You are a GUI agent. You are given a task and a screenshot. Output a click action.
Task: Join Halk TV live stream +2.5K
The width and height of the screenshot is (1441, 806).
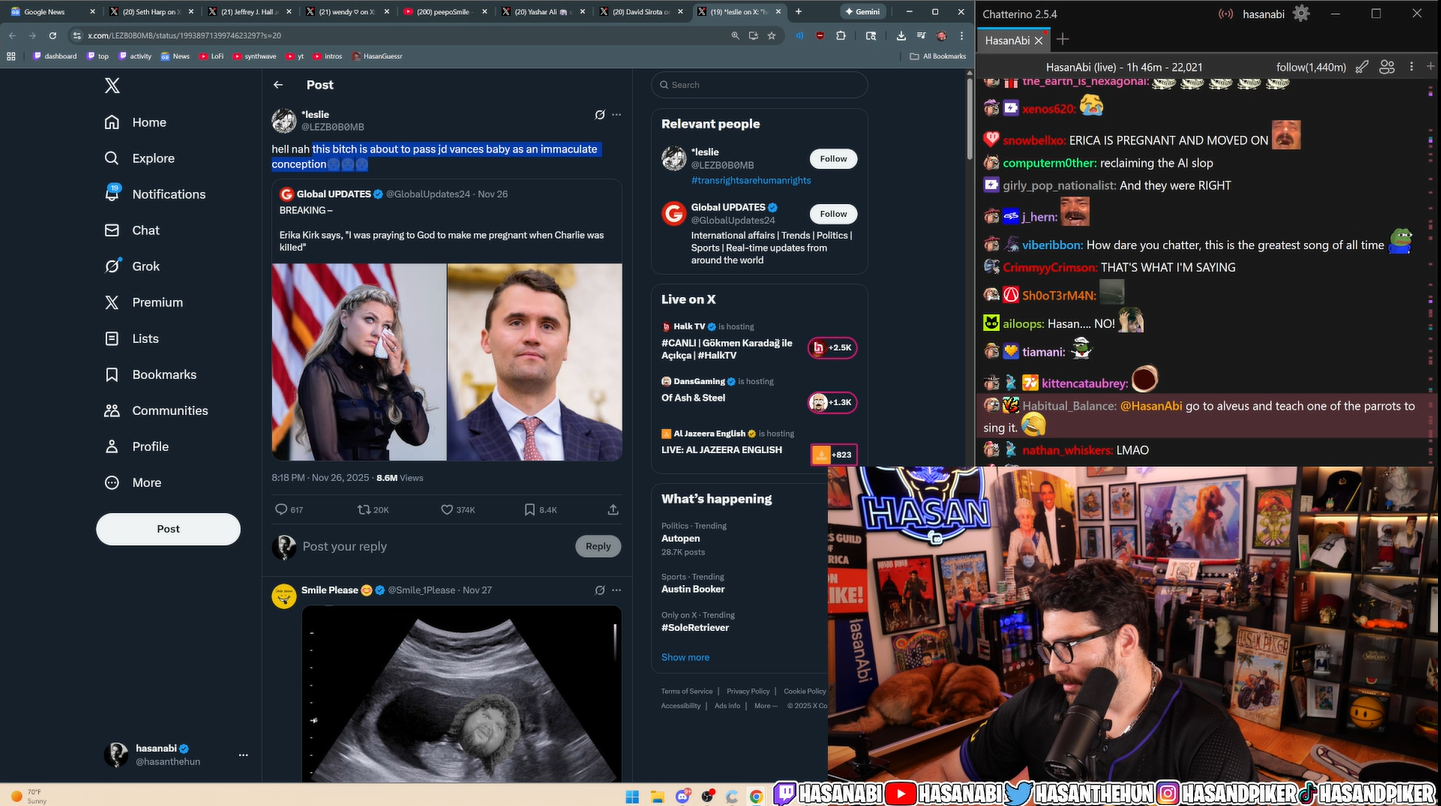pyautogui.click(x=832, y=348)
